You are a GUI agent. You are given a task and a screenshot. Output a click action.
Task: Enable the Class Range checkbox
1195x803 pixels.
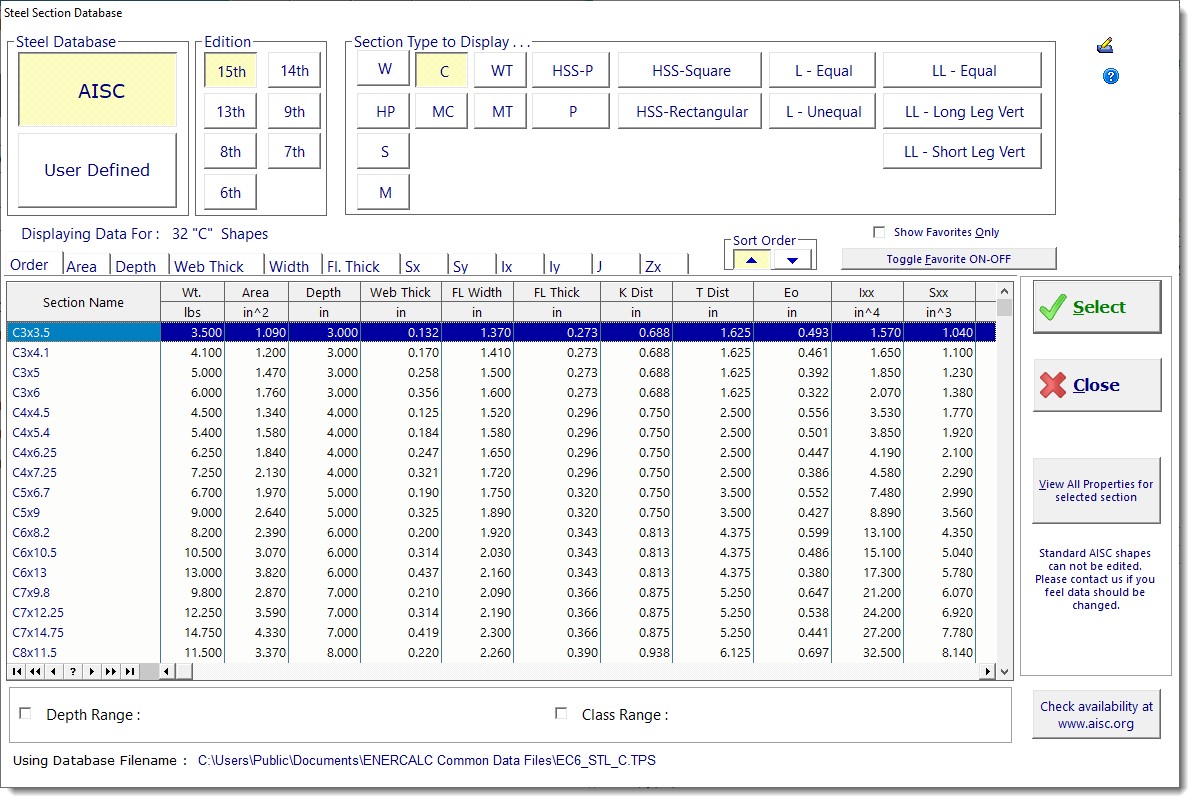click(x=561, y=713)
